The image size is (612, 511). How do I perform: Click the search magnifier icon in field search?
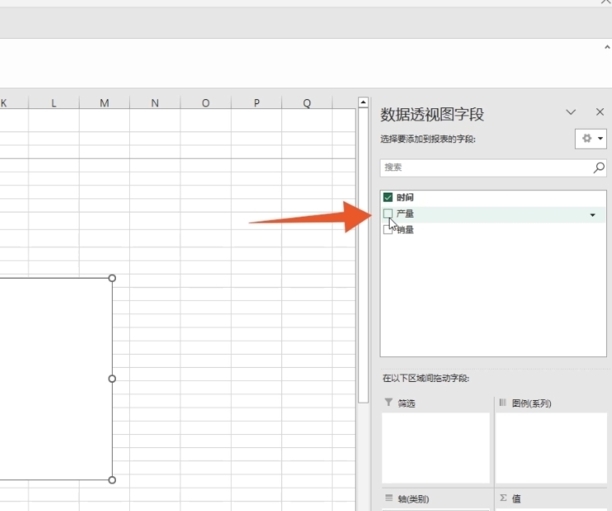pos(599,167)
